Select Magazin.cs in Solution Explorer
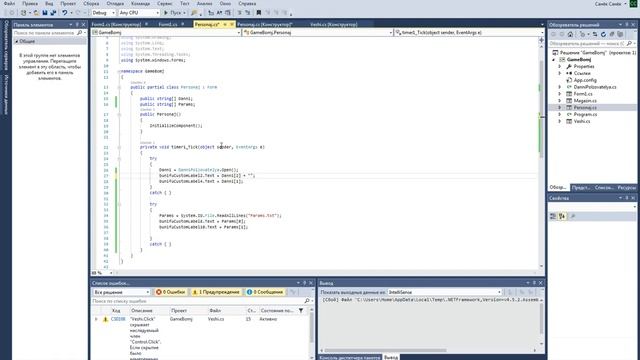The height and width of the screenshot is (360, 640). click(585, 101)
